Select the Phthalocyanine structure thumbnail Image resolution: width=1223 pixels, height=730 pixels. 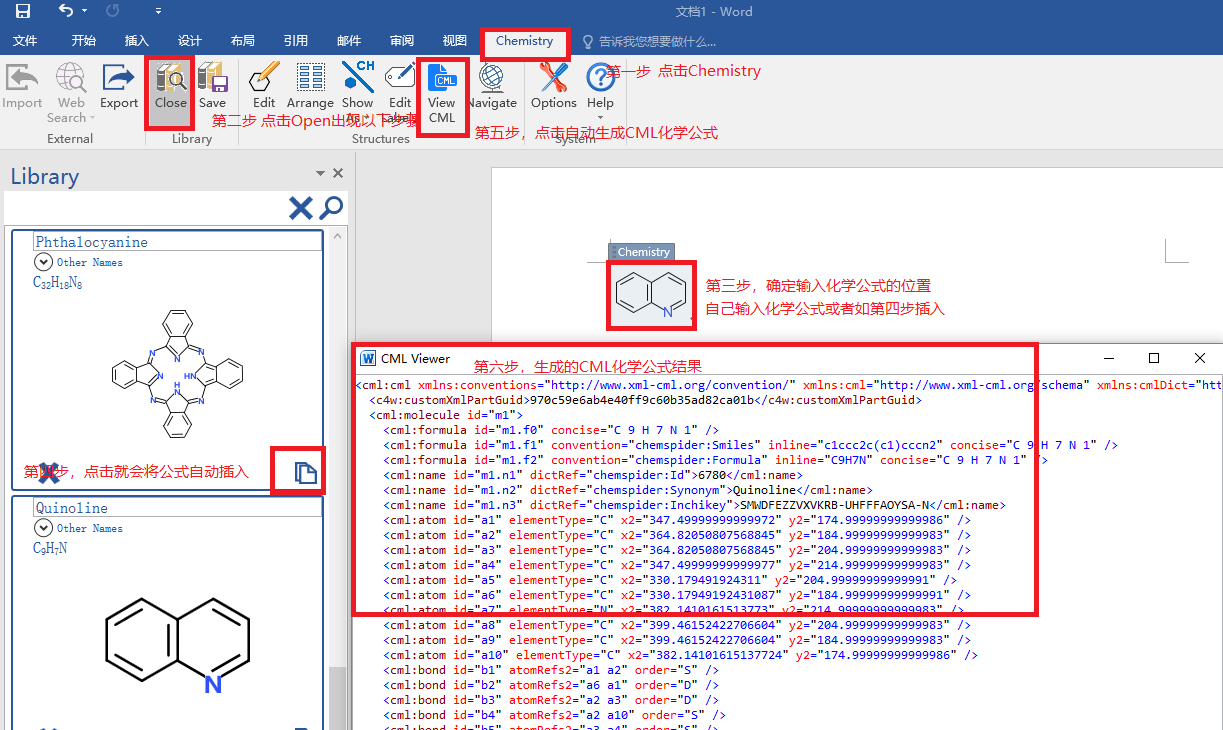click(x=180, y=375)
